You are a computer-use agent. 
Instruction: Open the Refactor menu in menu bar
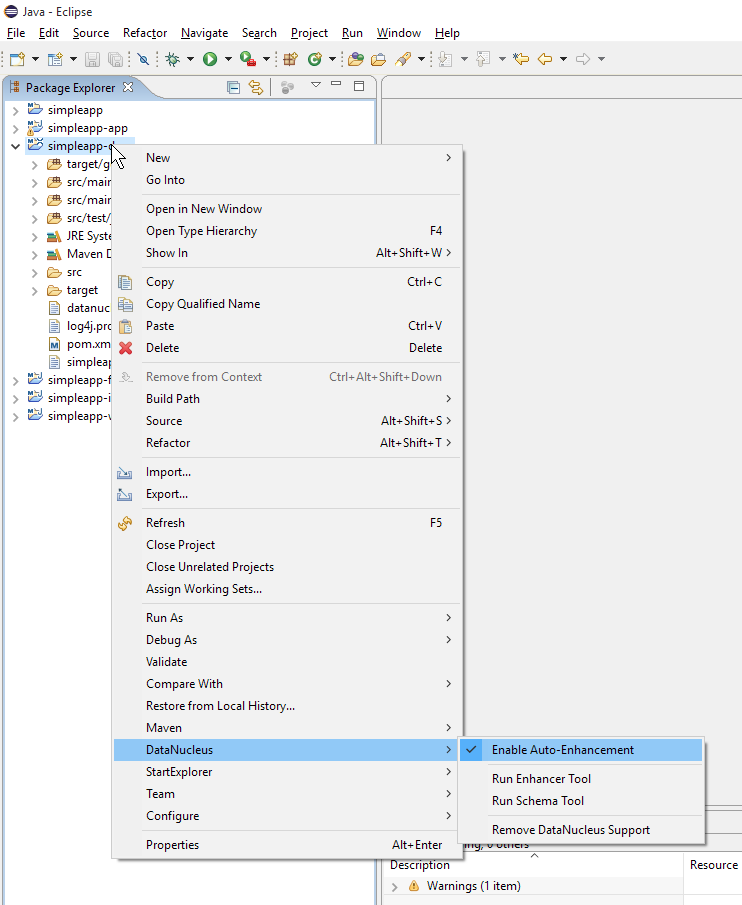pos(145,33)
